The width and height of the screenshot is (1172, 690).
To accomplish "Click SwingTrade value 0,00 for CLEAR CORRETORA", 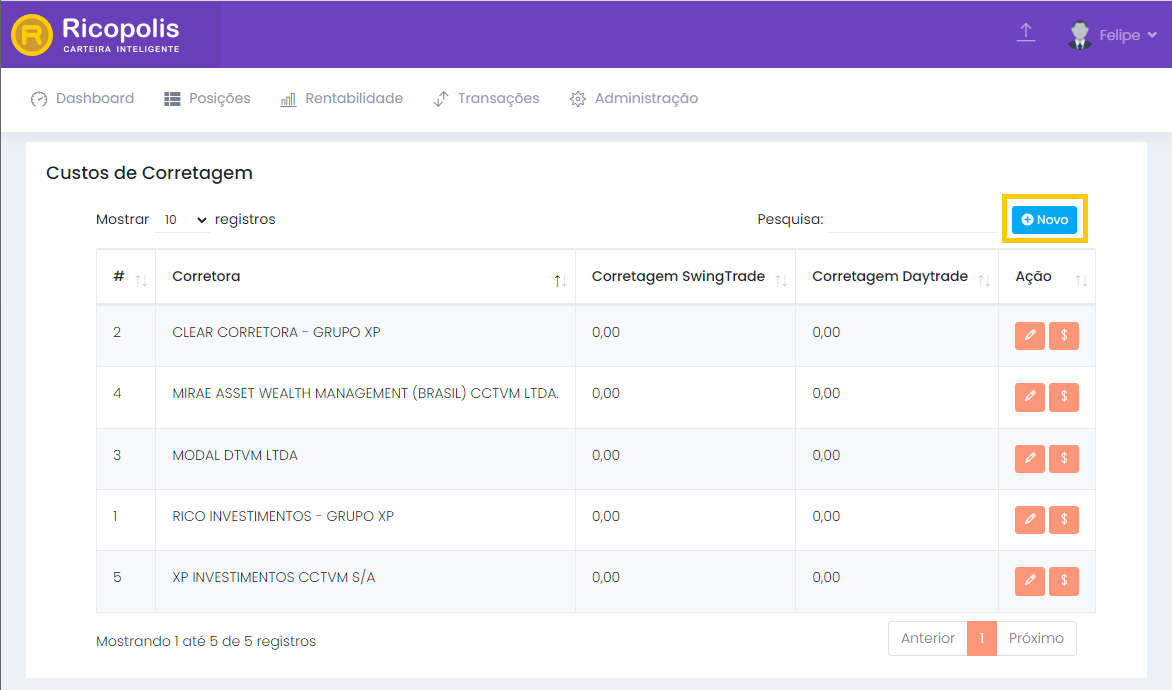I will point(606,333).
